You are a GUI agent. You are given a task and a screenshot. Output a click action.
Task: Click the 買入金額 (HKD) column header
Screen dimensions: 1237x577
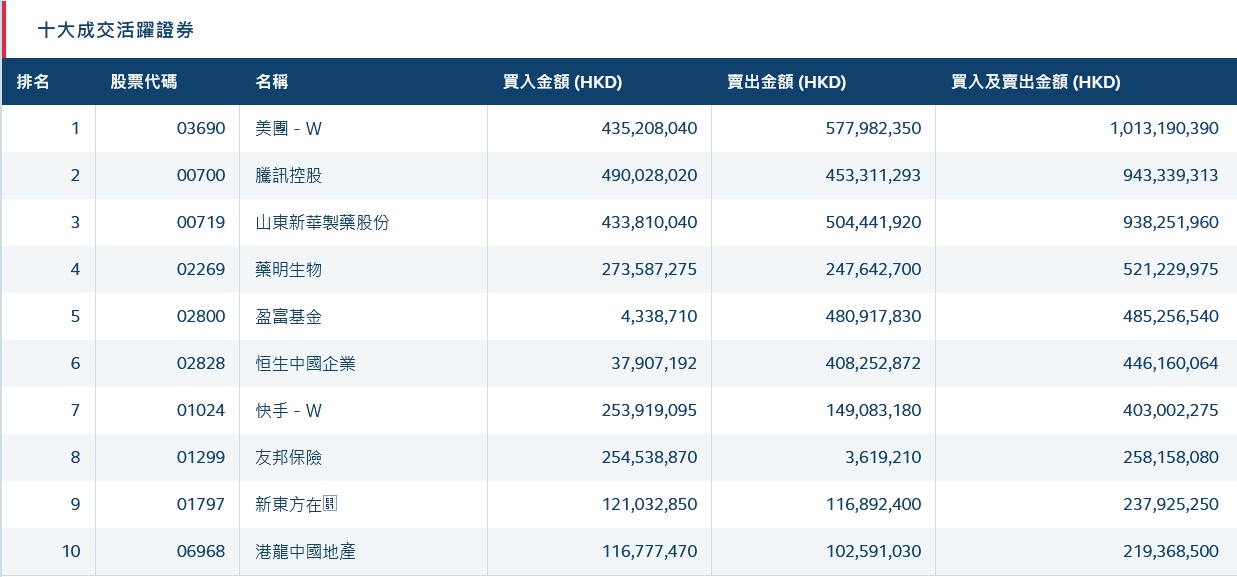pyautogui.click(x=562, y=82)
